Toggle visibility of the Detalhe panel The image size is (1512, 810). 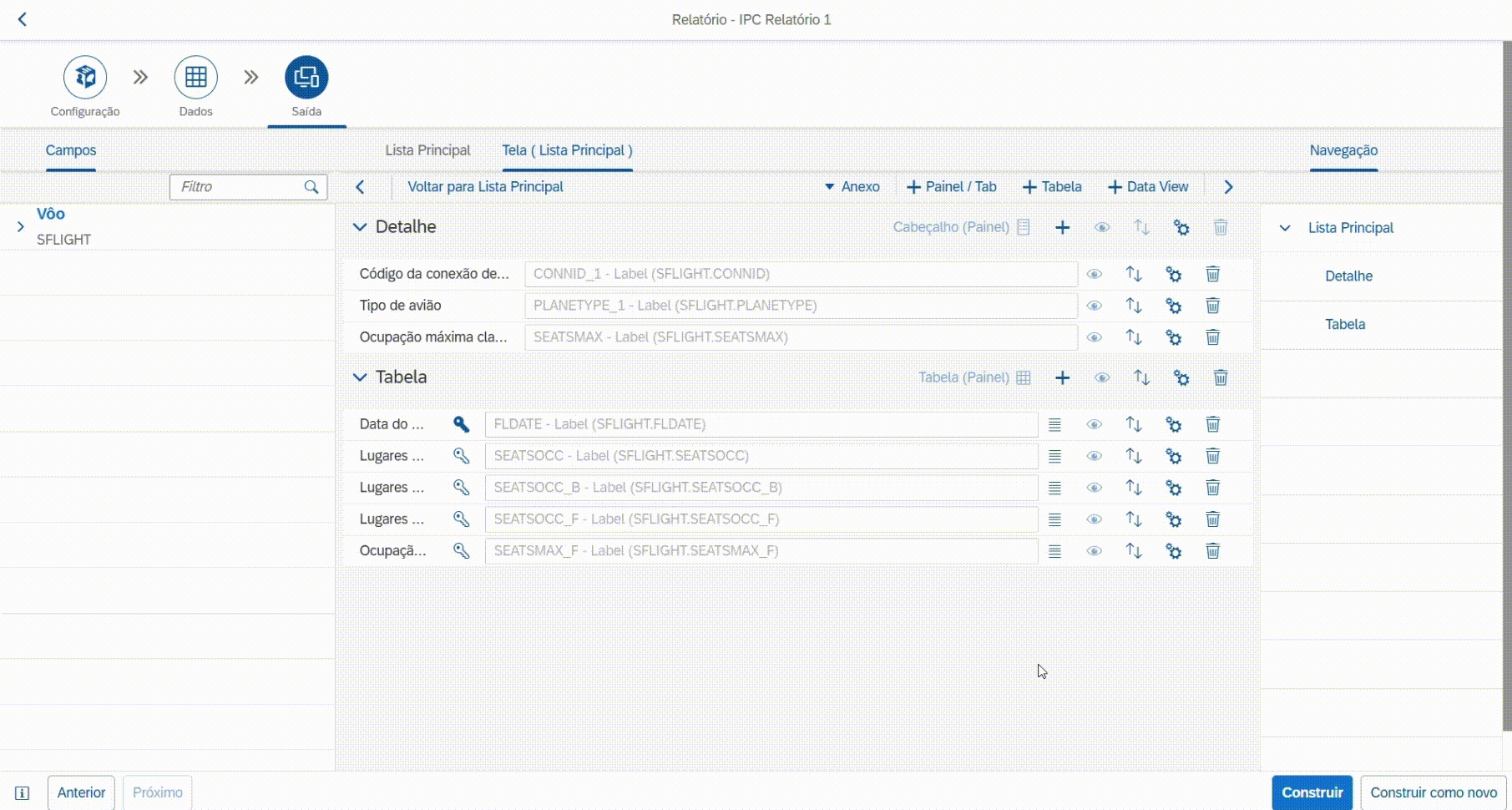click(1102, 227)
